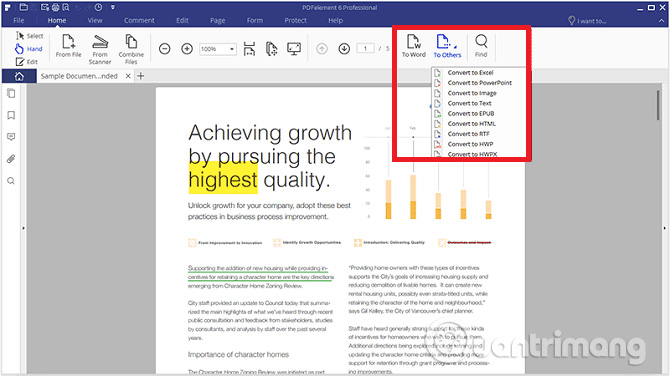Screen dimensions: 670x376
Task: Open the File menu
Action: point(19,21)
